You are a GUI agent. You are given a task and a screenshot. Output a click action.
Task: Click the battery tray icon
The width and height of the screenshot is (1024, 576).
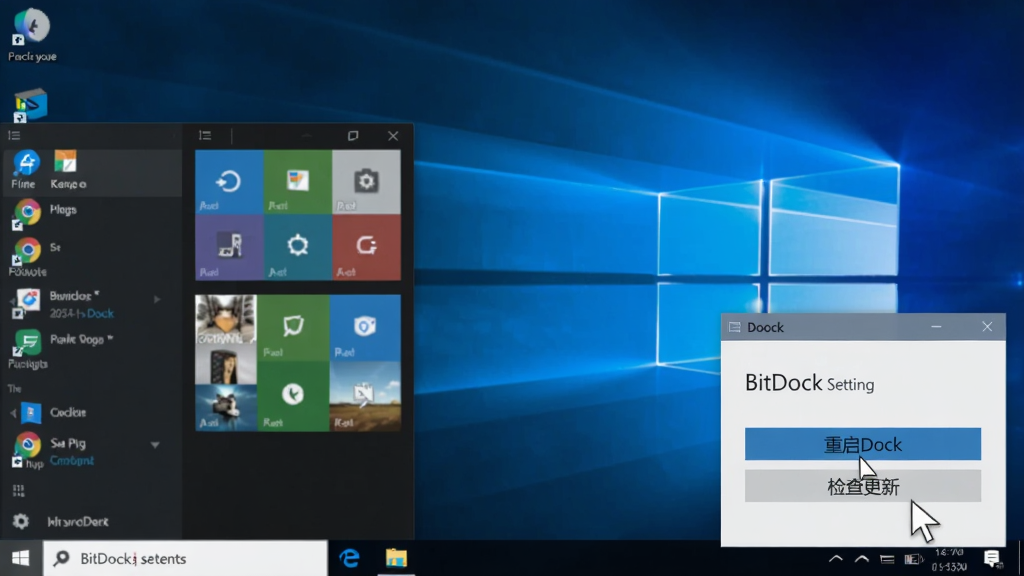(x=913, y=559)
